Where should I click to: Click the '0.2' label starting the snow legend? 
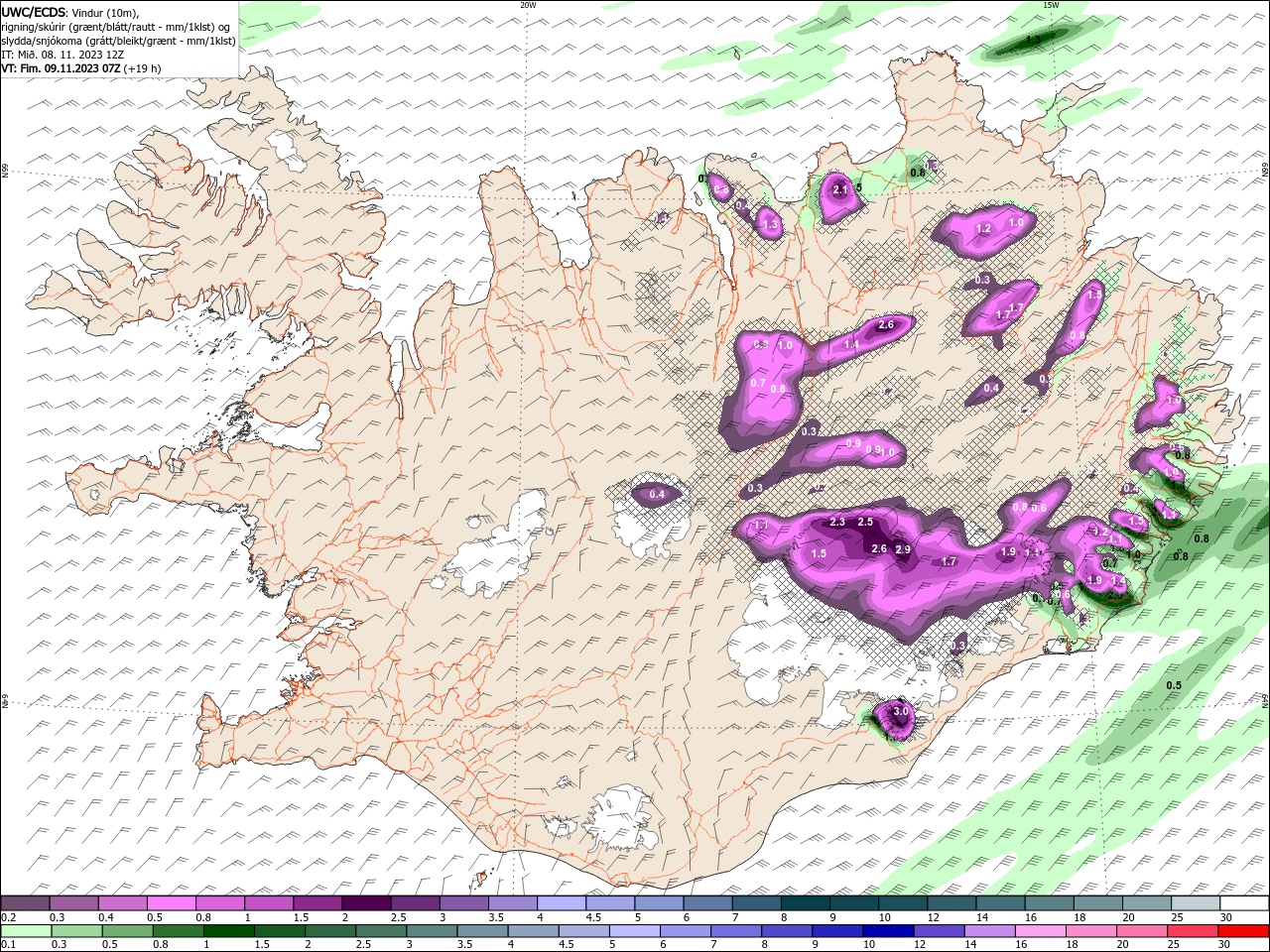(8, 917)
